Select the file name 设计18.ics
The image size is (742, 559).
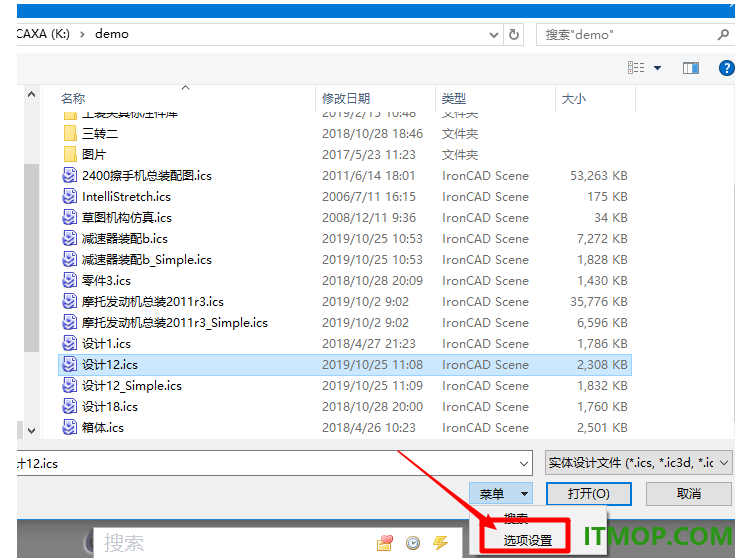(110, 407)
